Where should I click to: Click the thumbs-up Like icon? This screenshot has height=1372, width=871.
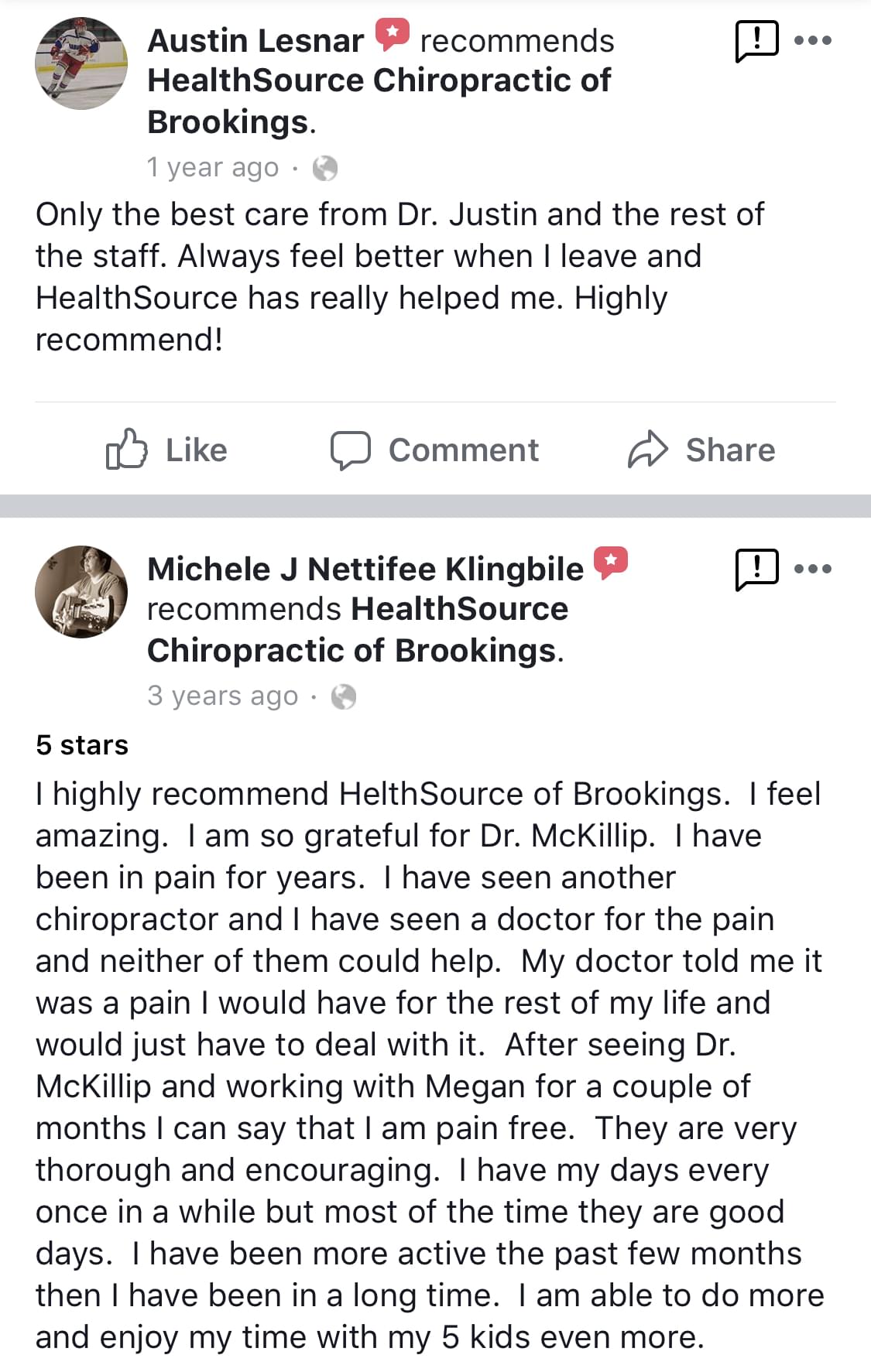[x=125, y=450]
